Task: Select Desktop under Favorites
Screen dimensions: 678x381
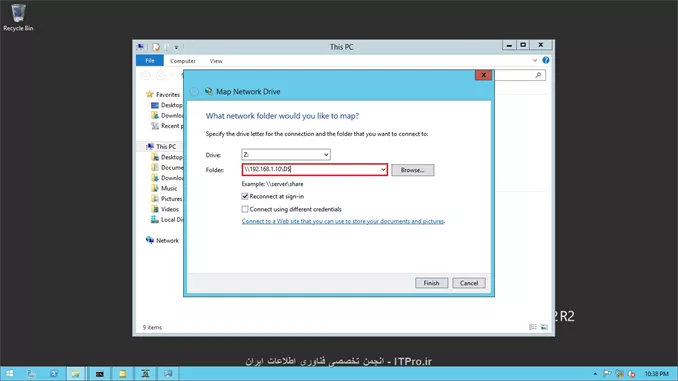Action: (167, 105)
